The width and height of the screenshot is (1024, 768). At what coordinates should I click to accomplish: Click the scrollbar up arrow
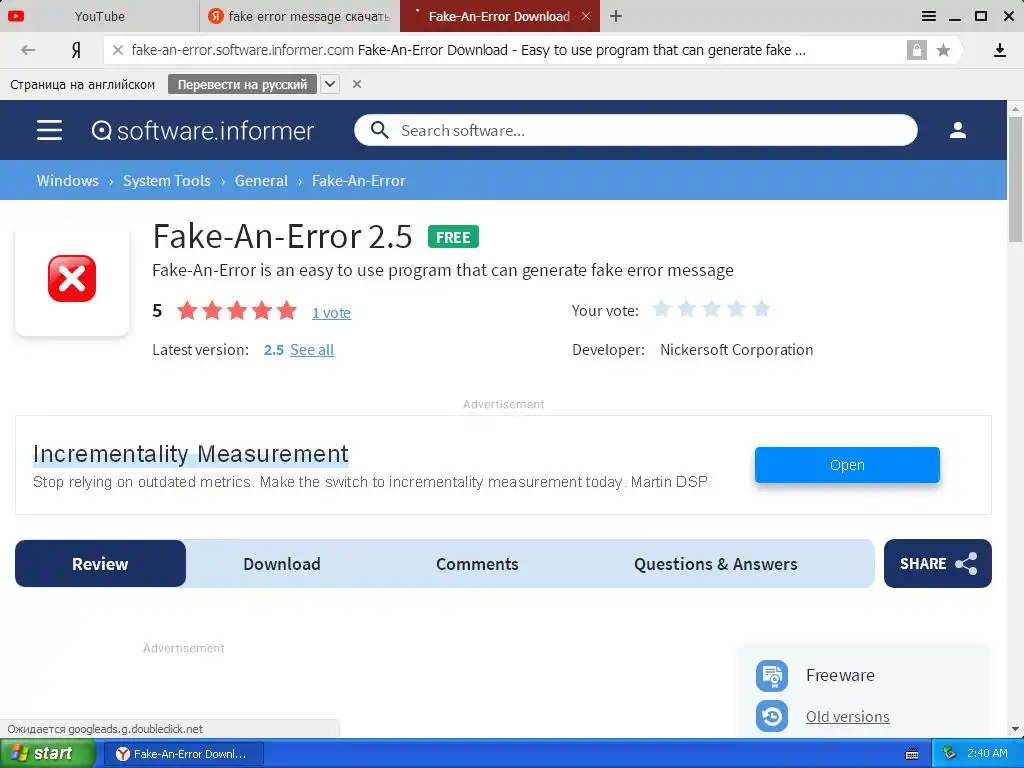(1016, 108)
